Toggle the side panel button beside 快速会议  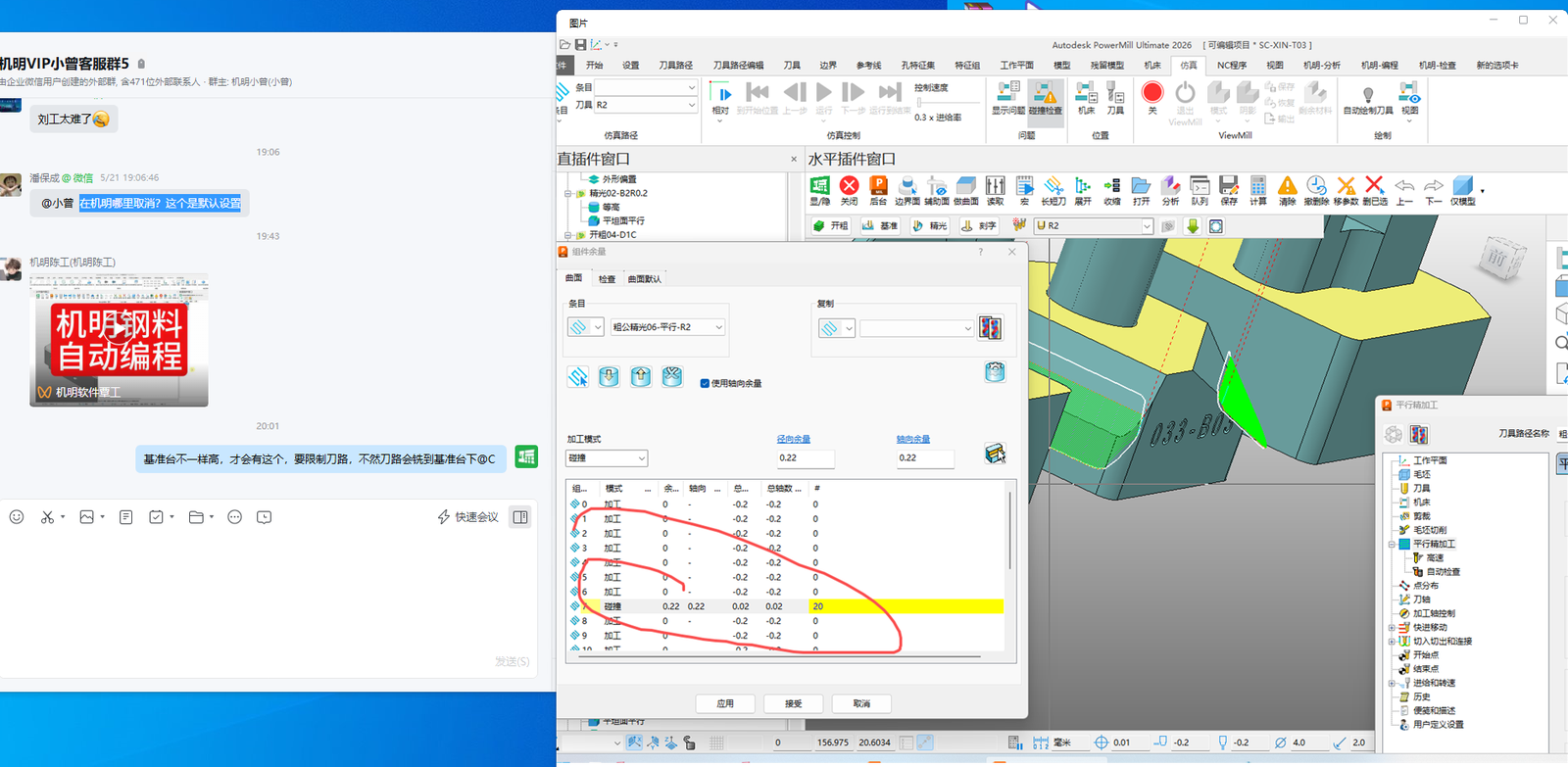coord(520,517)
